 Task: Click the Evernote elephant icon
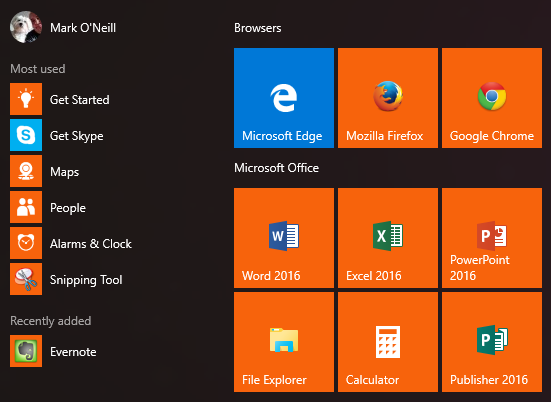pos(26,351)
